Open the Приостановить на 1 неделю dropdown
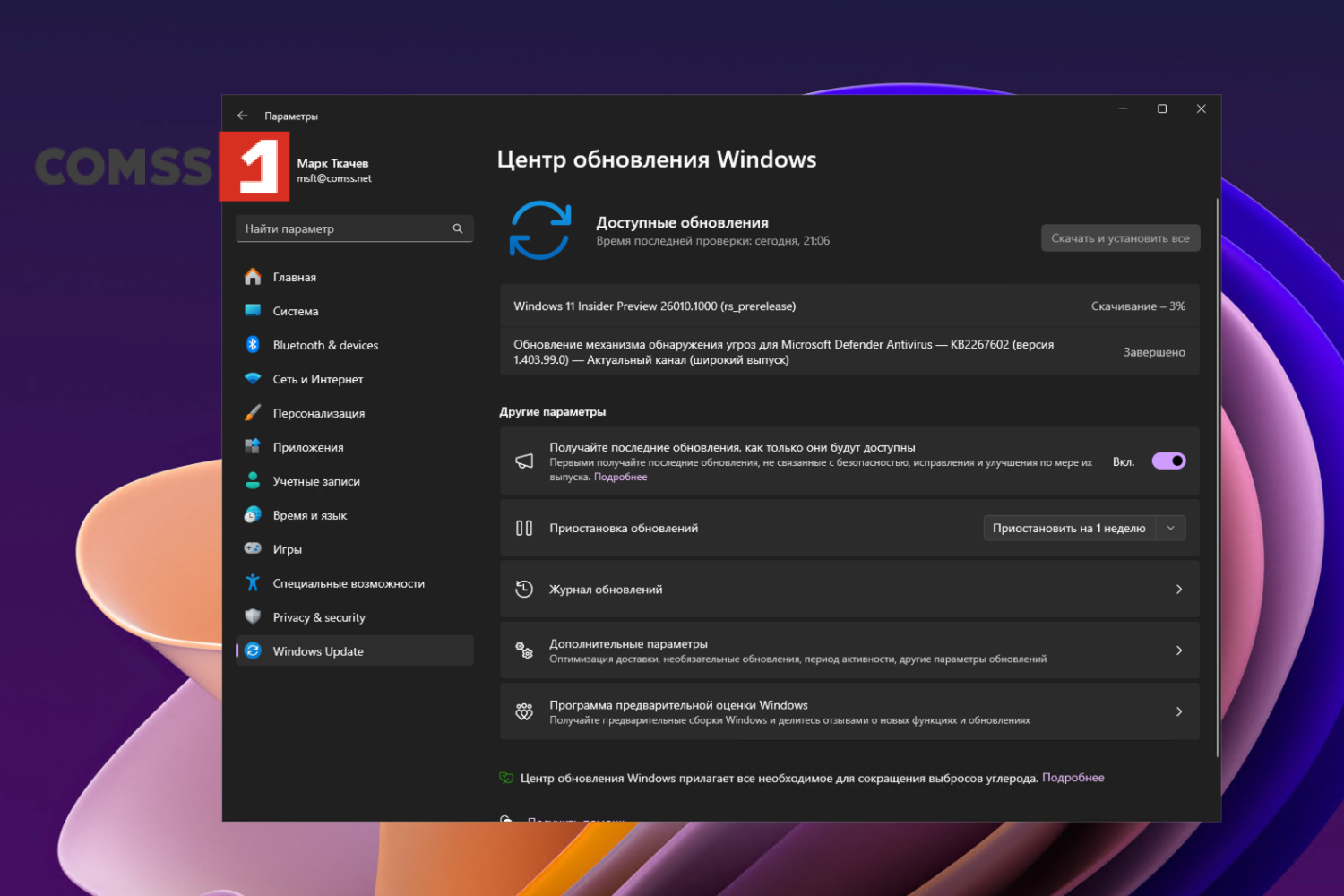 pyautogui.click(x=1170, y=528)
